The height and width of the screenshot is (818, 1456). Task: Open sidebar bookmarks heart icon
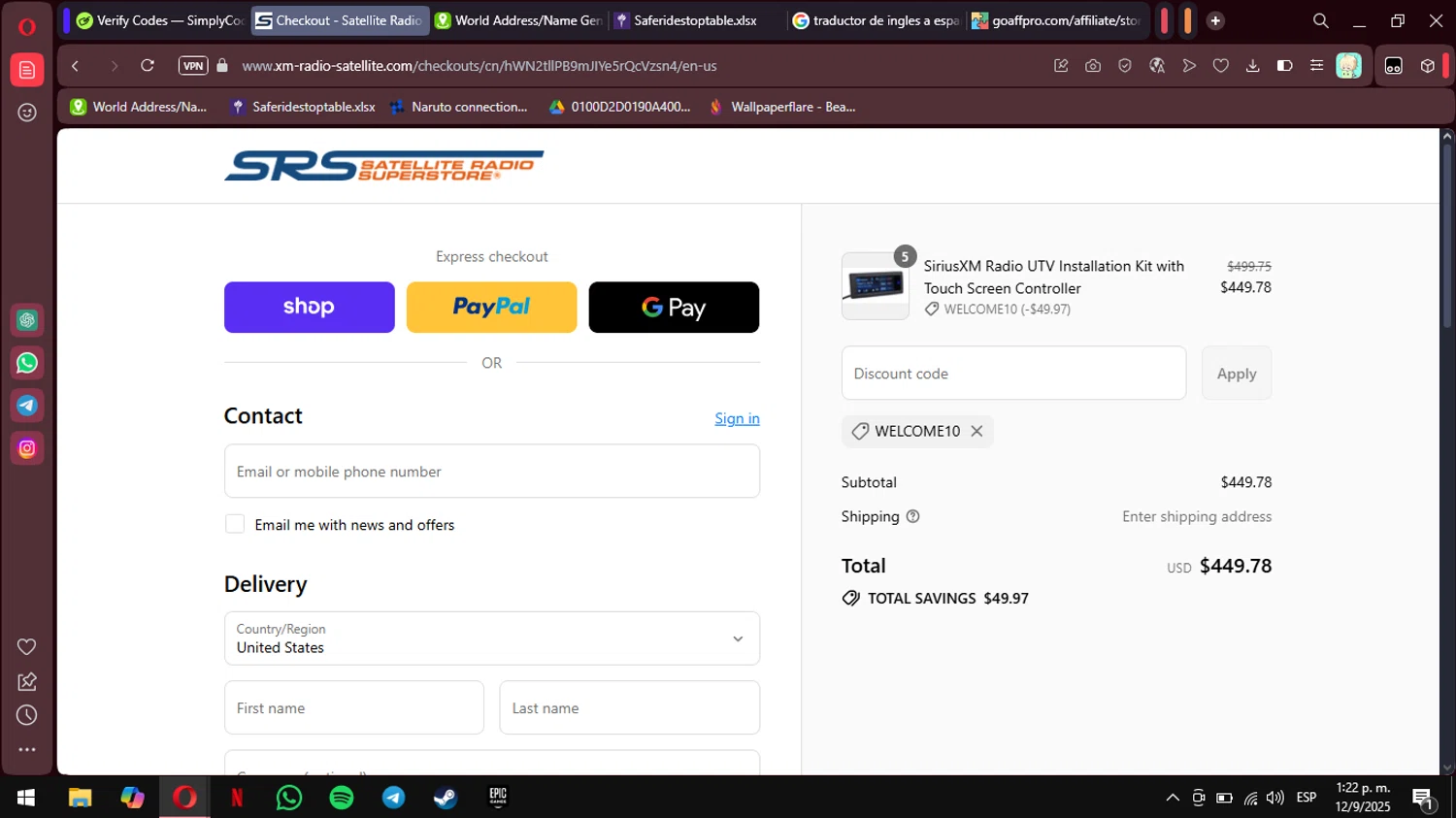(x=27, y=647)
